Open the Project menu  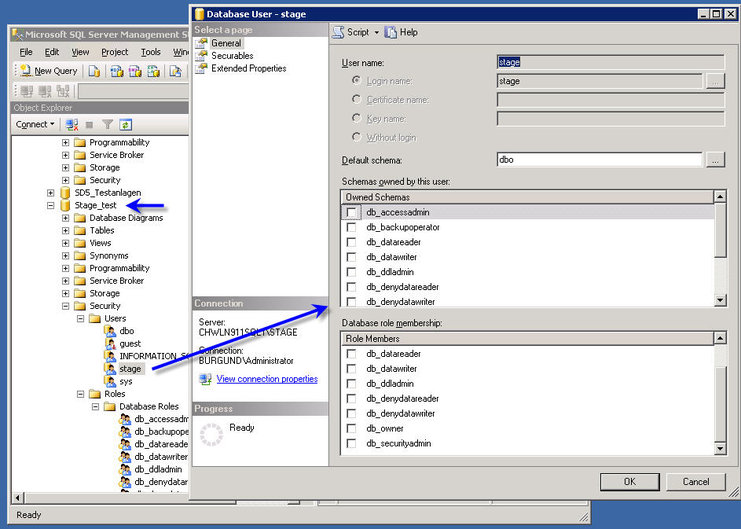click(x=114, y=52)
